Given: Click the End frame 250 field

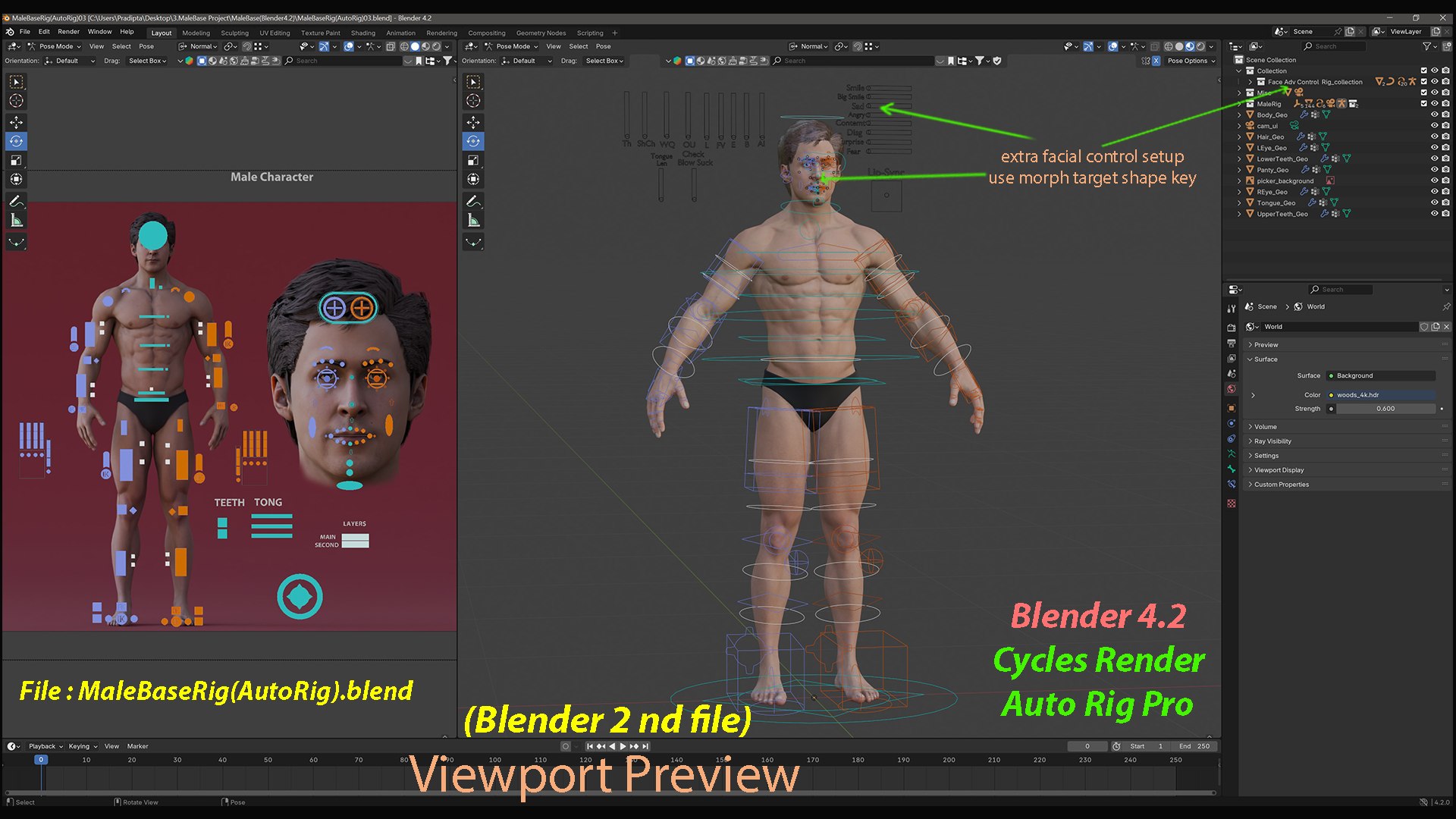Looking at the screenshot, I should [x=1195, y=746].
